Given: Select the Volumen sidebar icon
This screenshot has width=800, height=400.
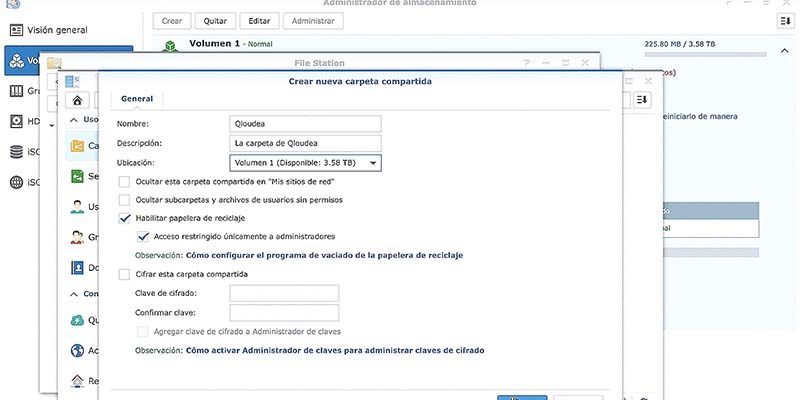Looking at the screenshot, I should click(x=17, y=61).
